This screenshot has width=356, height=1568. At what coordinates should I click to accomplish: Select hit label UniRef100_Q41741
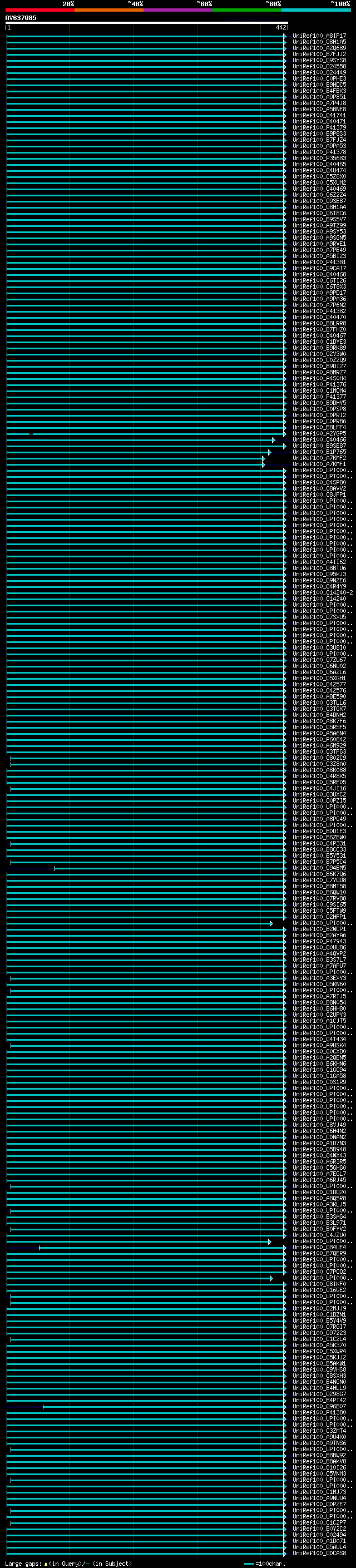point(319,116)
